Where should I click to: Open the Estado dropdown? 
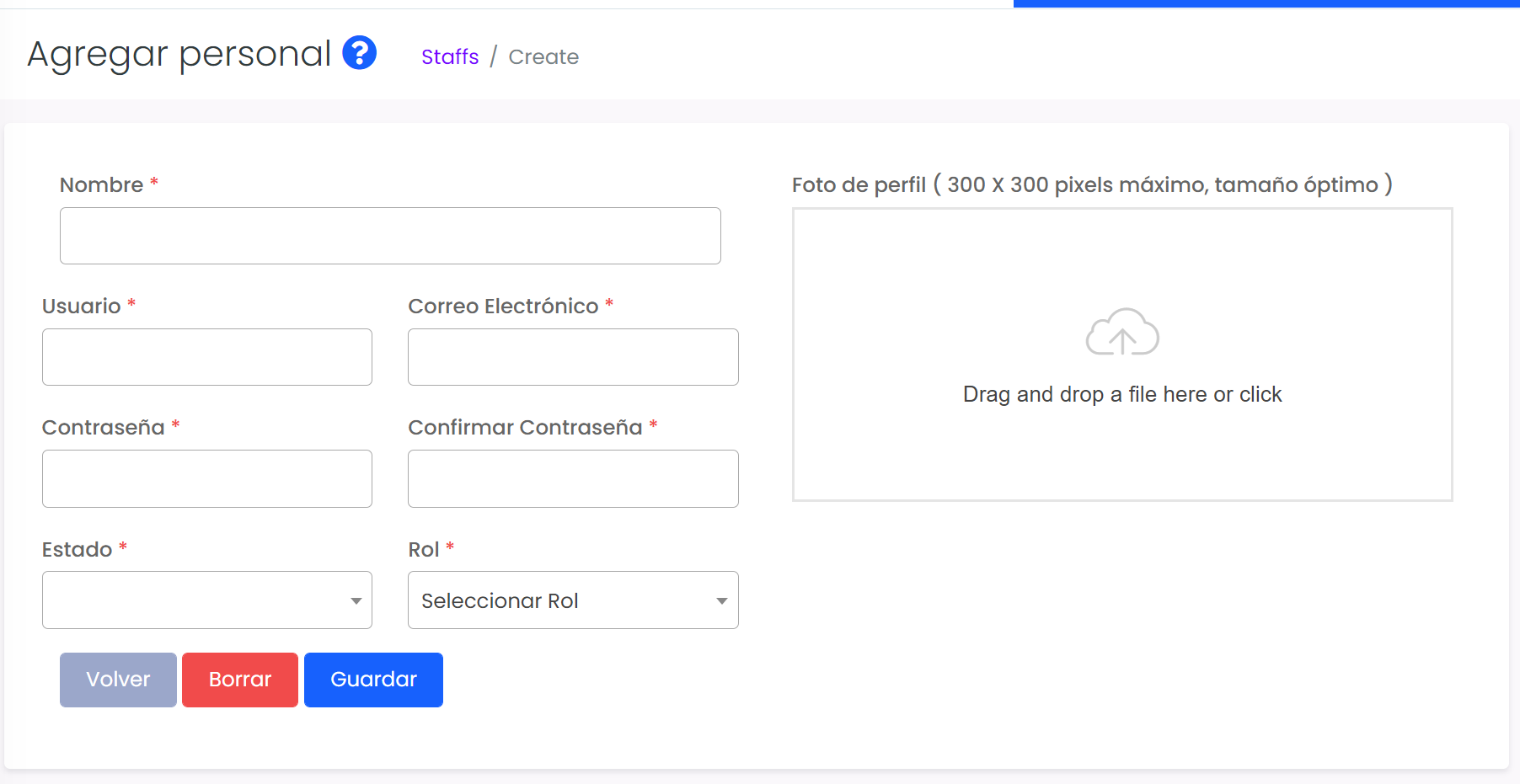[x=207, y=600]
